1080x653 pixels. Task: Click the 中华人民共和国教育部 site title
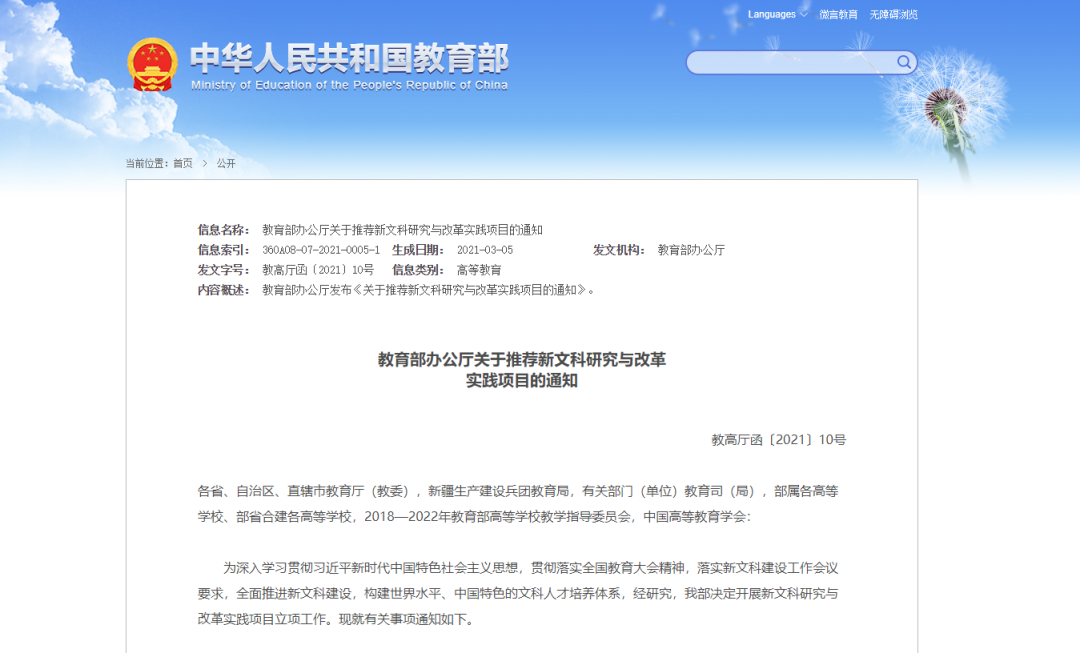(x=349, y=58)
